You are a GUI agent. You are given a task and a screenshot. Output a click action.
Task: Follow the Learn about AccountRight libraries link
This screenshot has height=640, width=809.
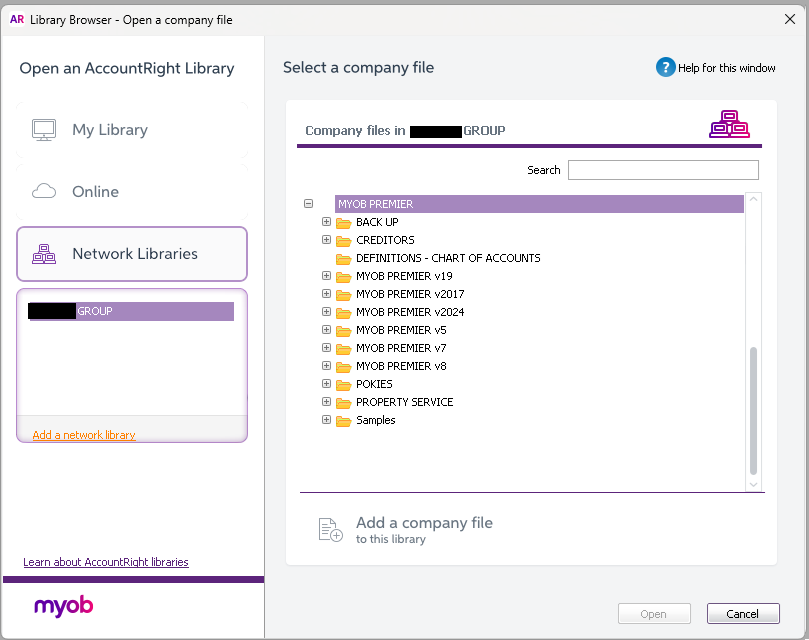[x=106, y=562]
